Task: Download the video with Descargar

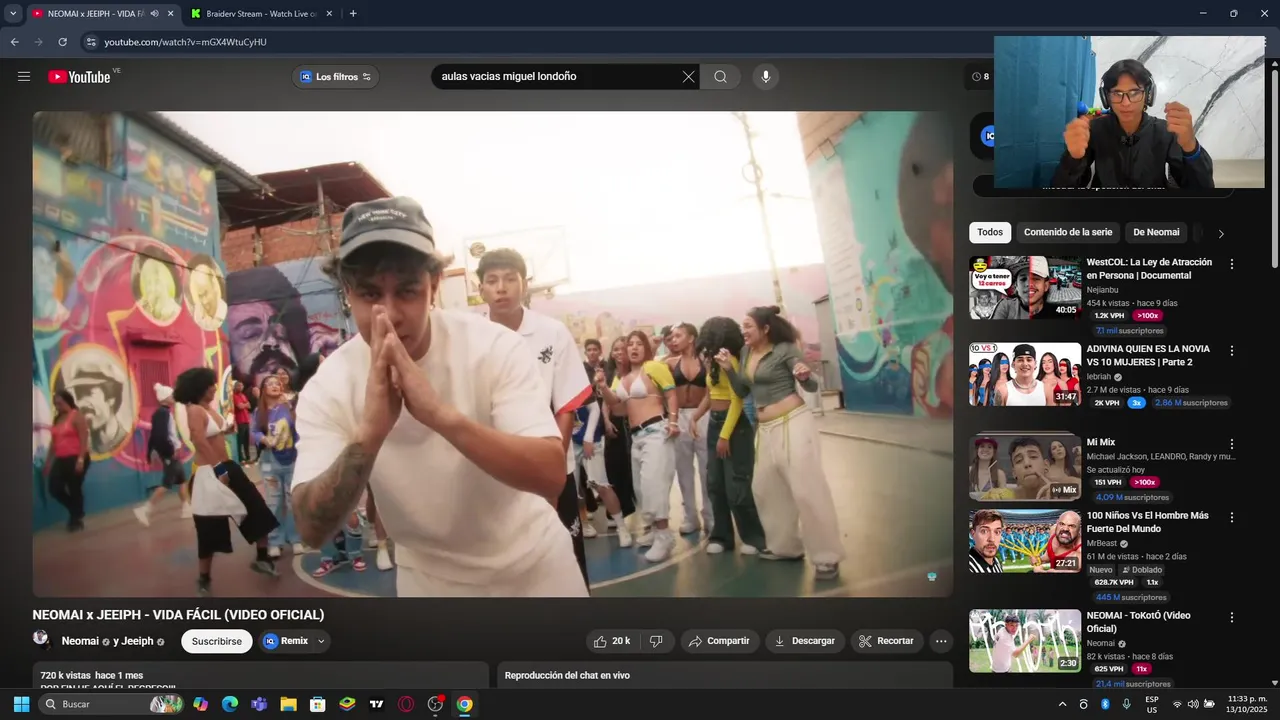Action: point(804,641)
